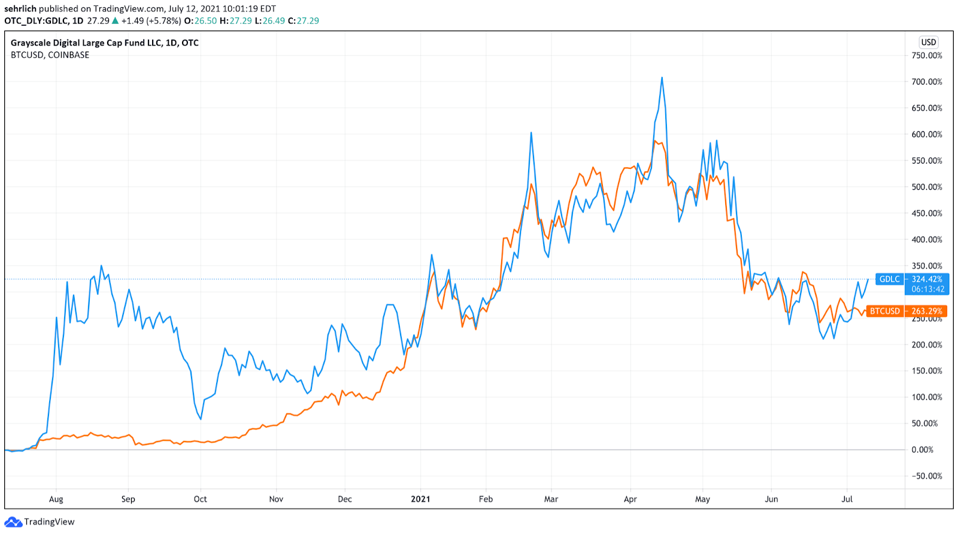
Task: Click the 06:13:42 countdown timer
Action: click(928, 289)
